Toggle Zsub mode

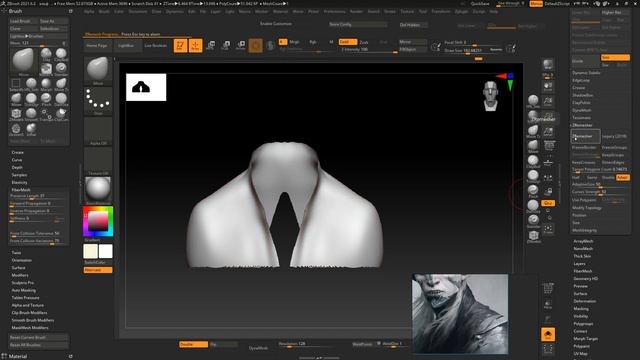[364, 42]
